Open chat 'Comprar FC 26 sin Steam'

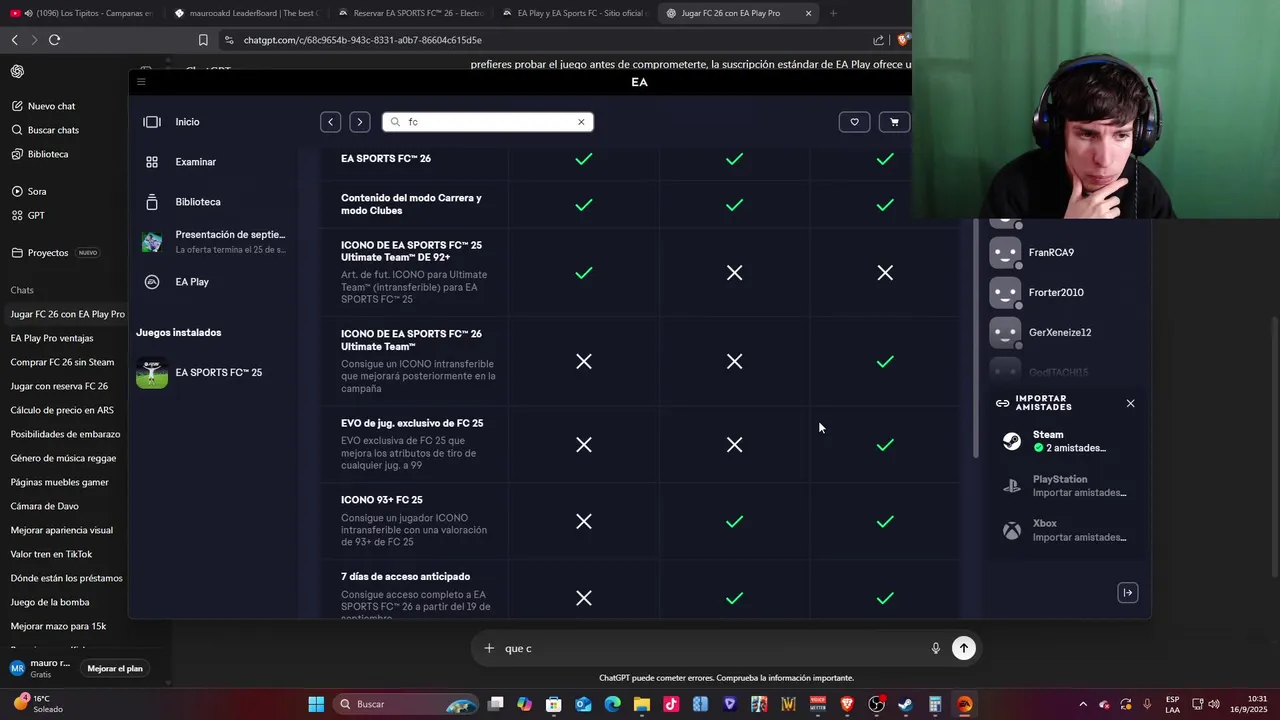64,362
